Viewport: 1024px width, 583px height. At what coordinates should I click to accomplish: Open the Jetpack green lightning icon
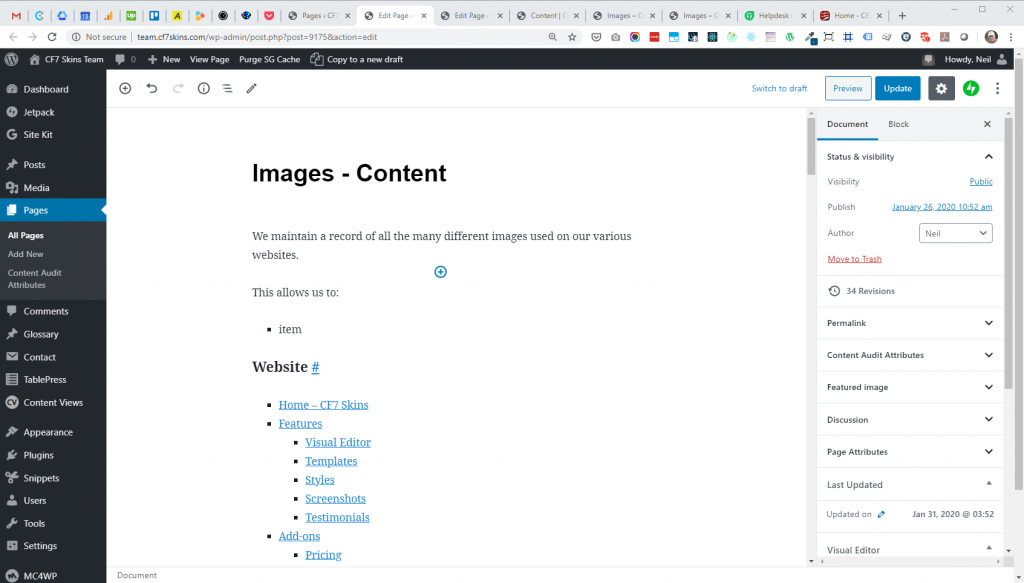(x=970, y=88)
